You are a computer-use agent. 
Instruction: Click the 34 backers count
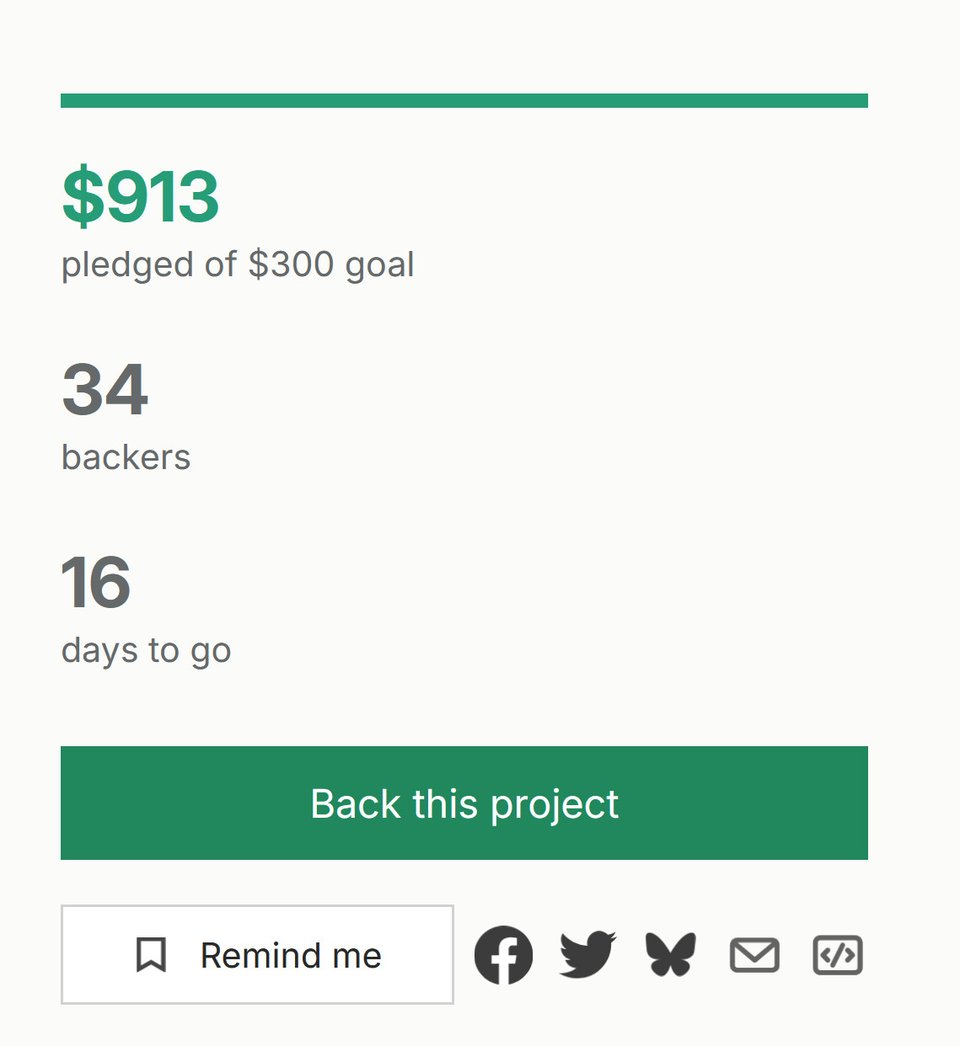click(104, 390)
